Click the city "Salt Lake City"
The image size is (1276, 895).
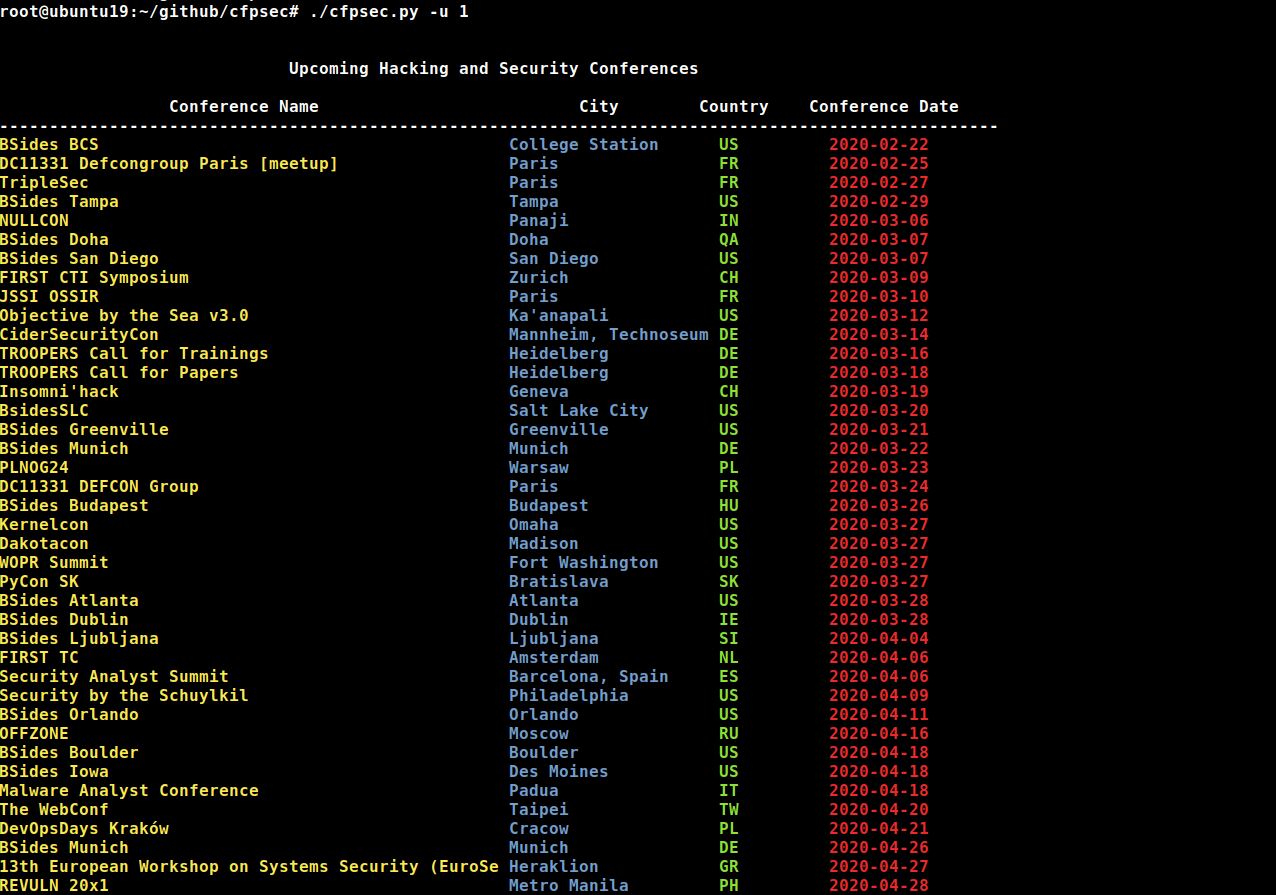579,410
